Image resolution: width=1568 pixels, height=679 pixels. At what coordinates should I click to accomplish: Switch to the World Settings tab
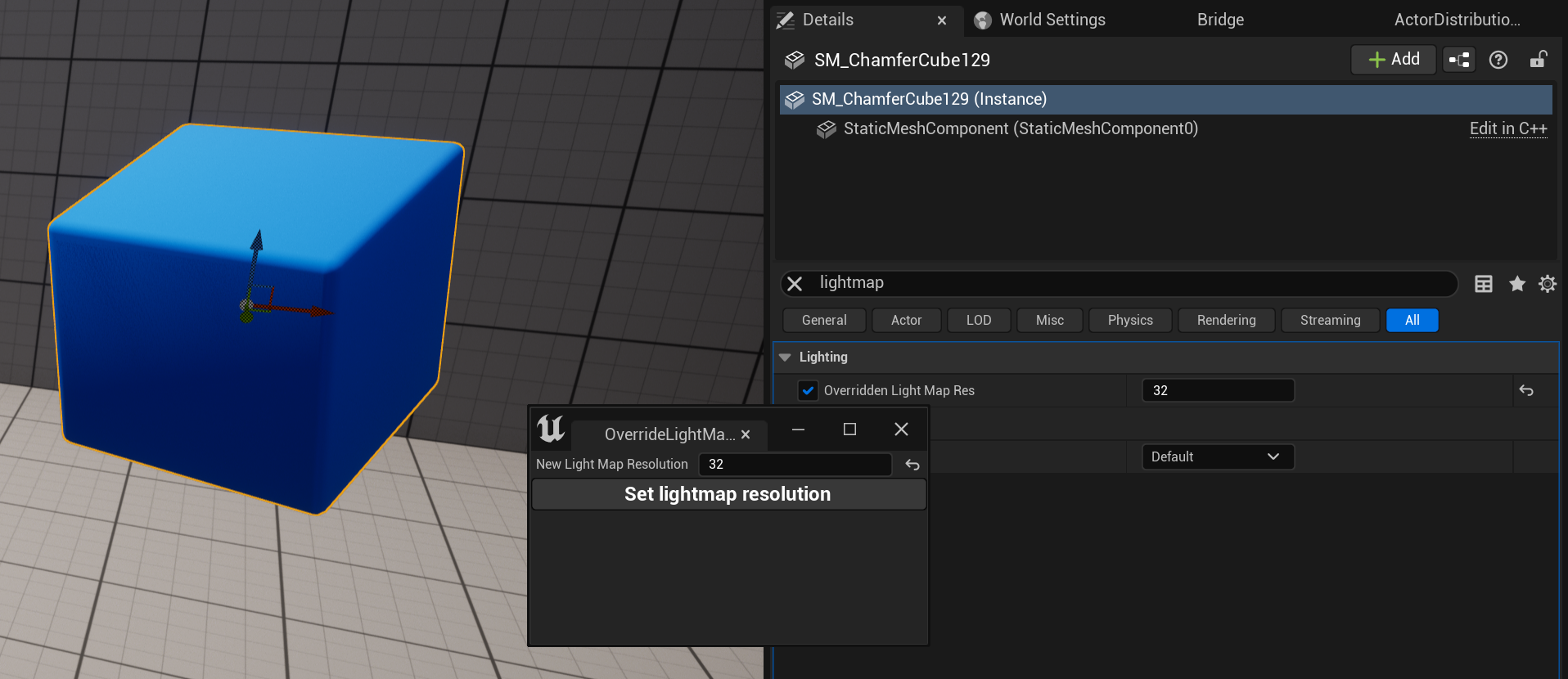tap(1052, 20)
